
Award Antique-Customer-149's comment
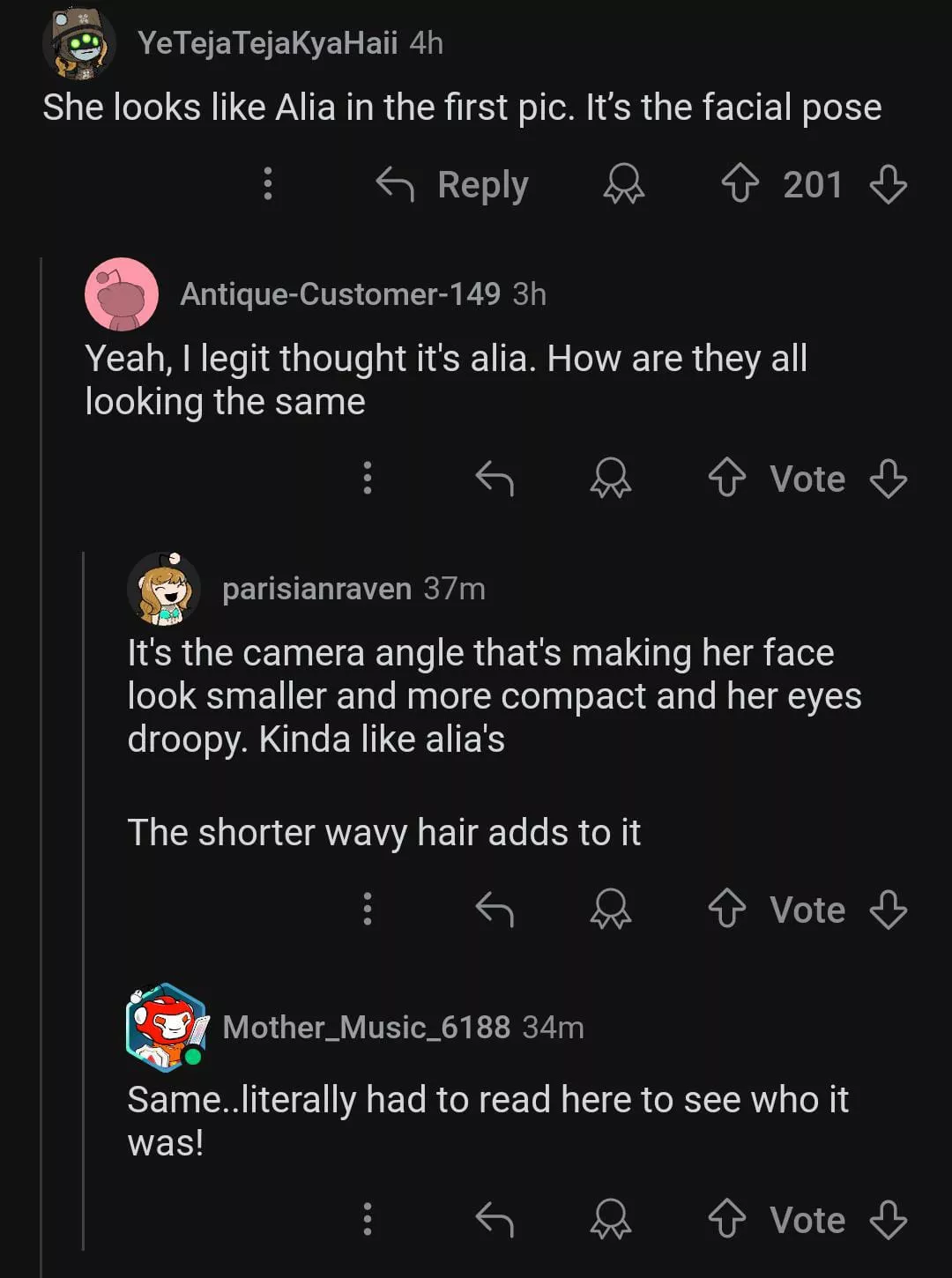610,479
